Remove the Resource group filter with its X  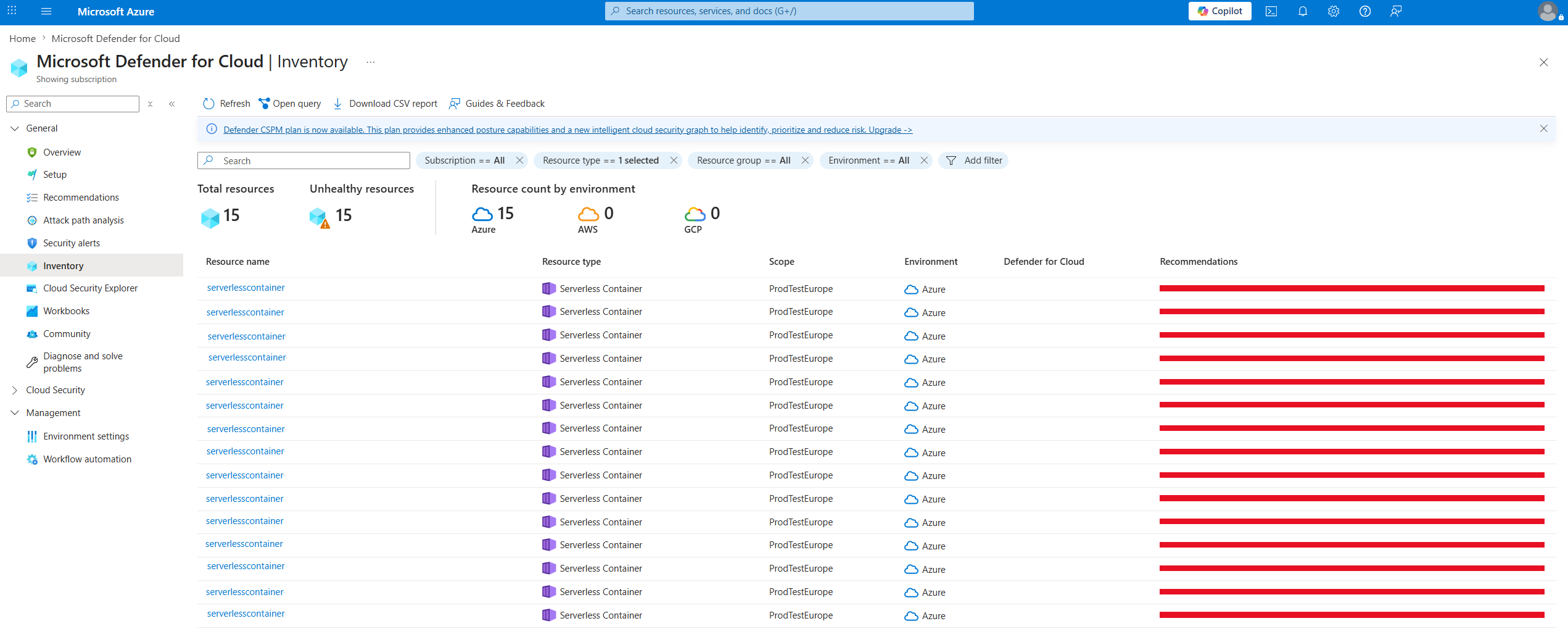pyautogui.click(x=806, y=160)
